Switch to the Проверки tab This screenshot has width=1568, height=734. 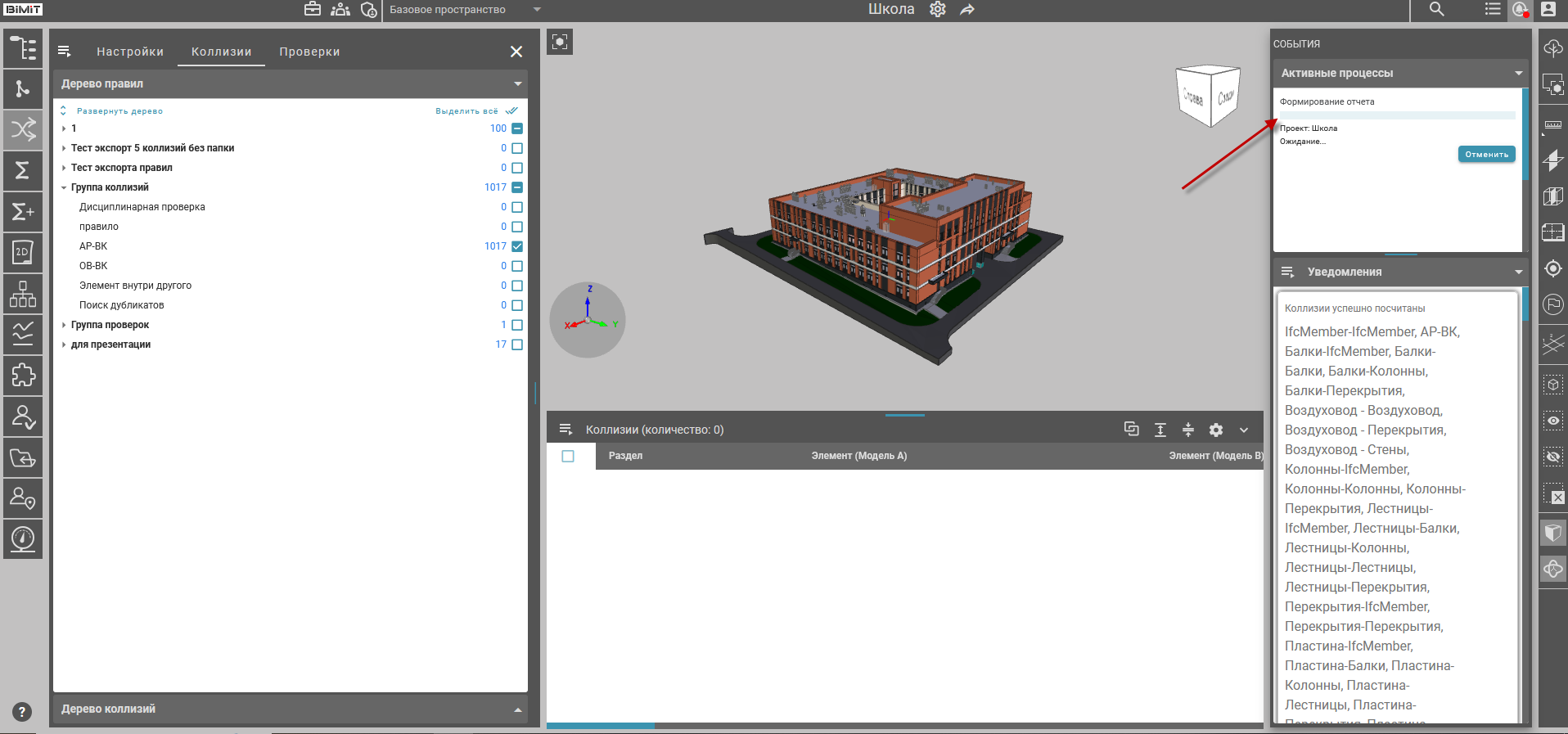309,52
